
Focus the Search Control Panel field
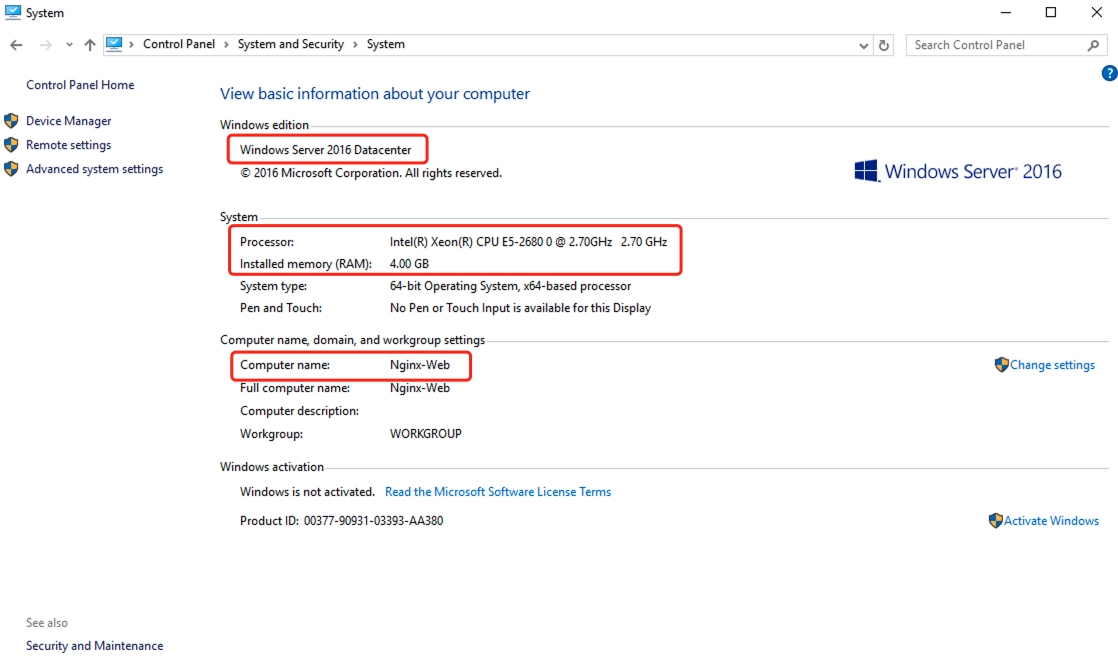(998, 45)
